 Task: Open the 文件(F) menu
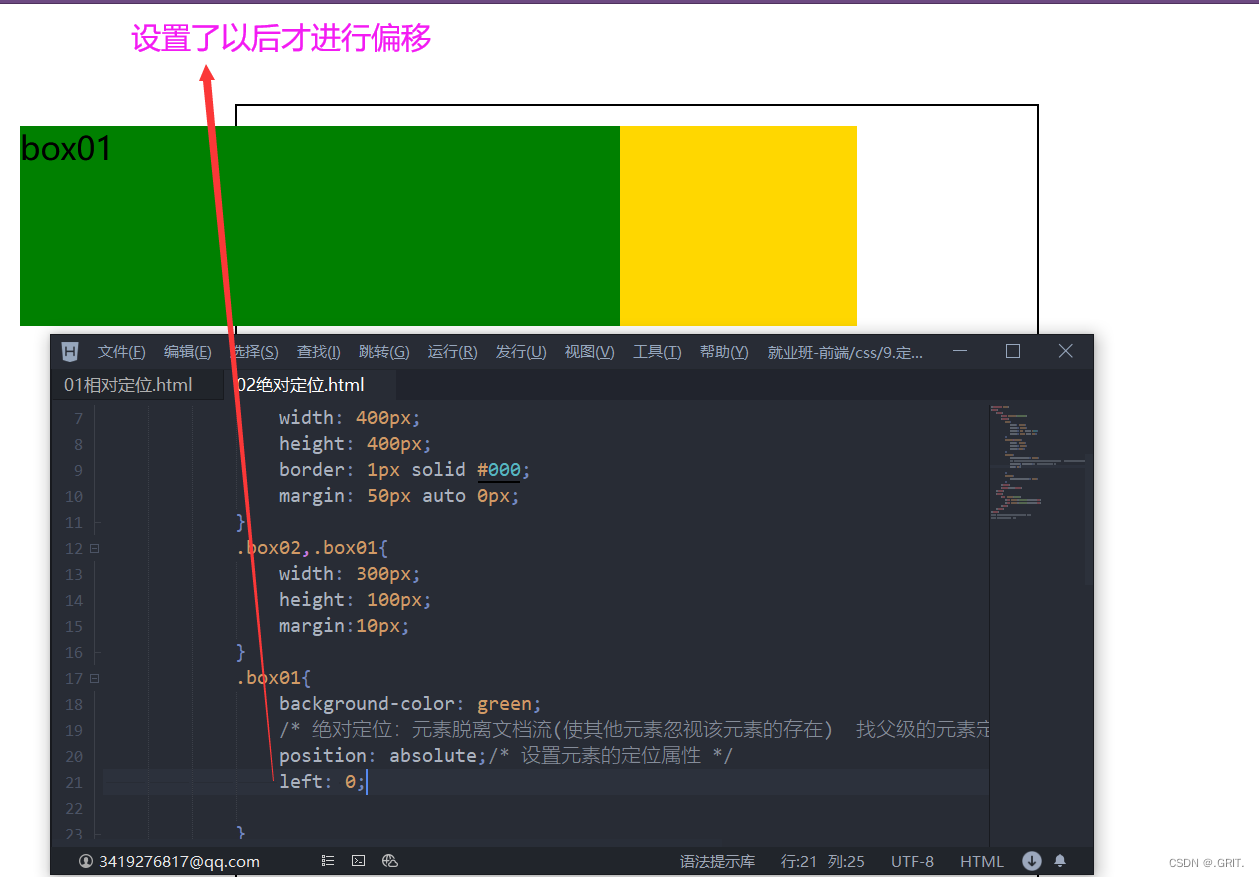(122, 352)
